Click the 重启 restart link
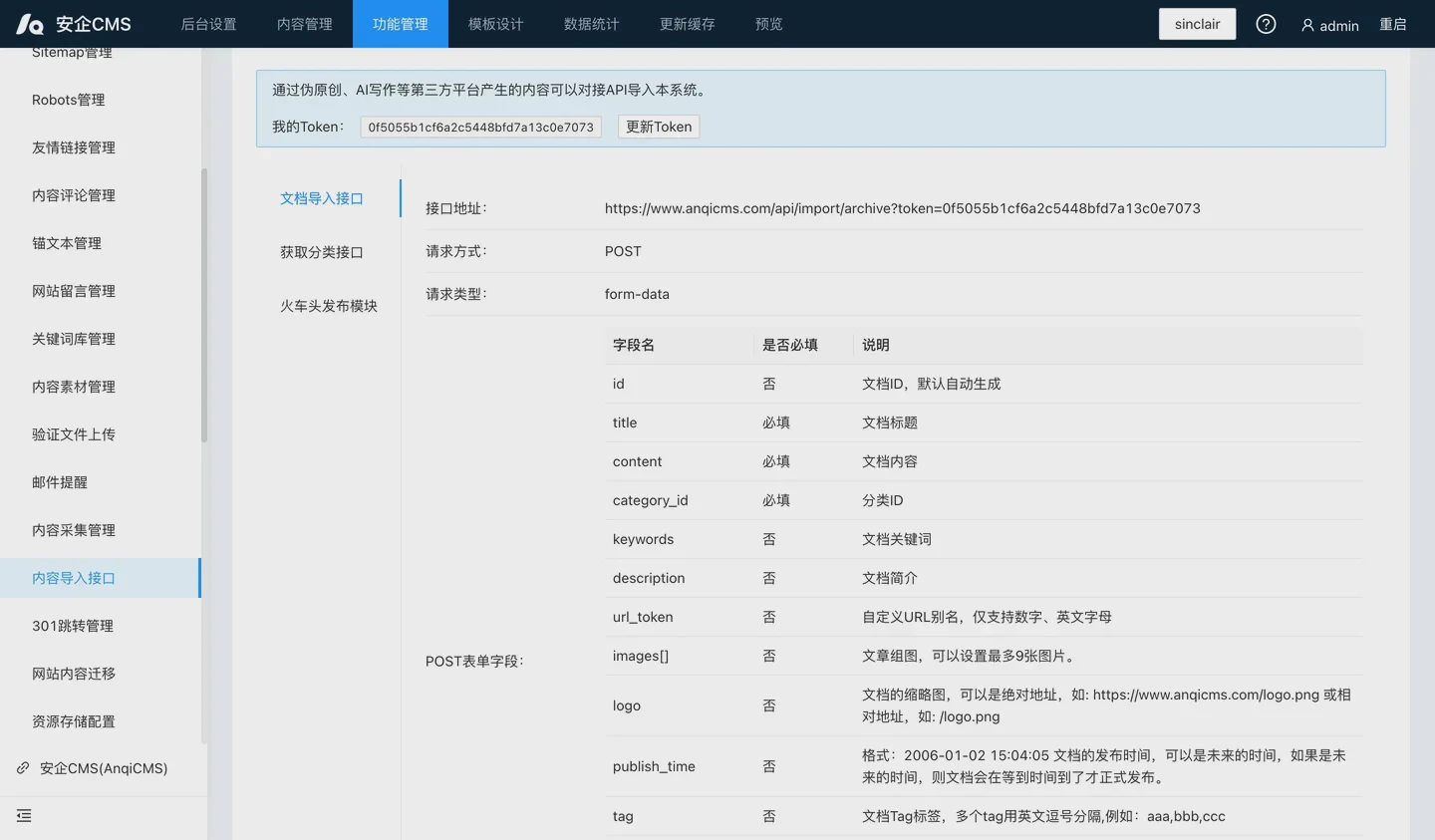The image size is (1435, 840). pos(1393,24)
